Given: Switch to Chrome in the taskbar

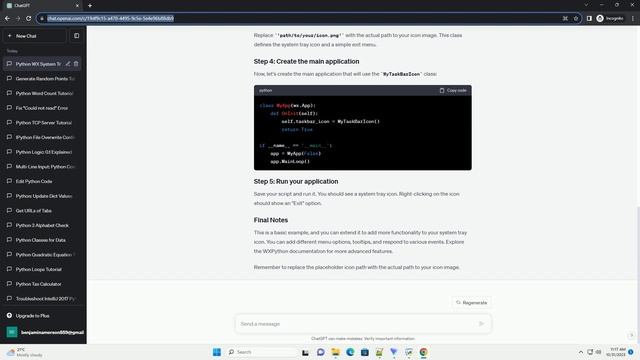Looking at the screenshot, I should coord(424,352).
